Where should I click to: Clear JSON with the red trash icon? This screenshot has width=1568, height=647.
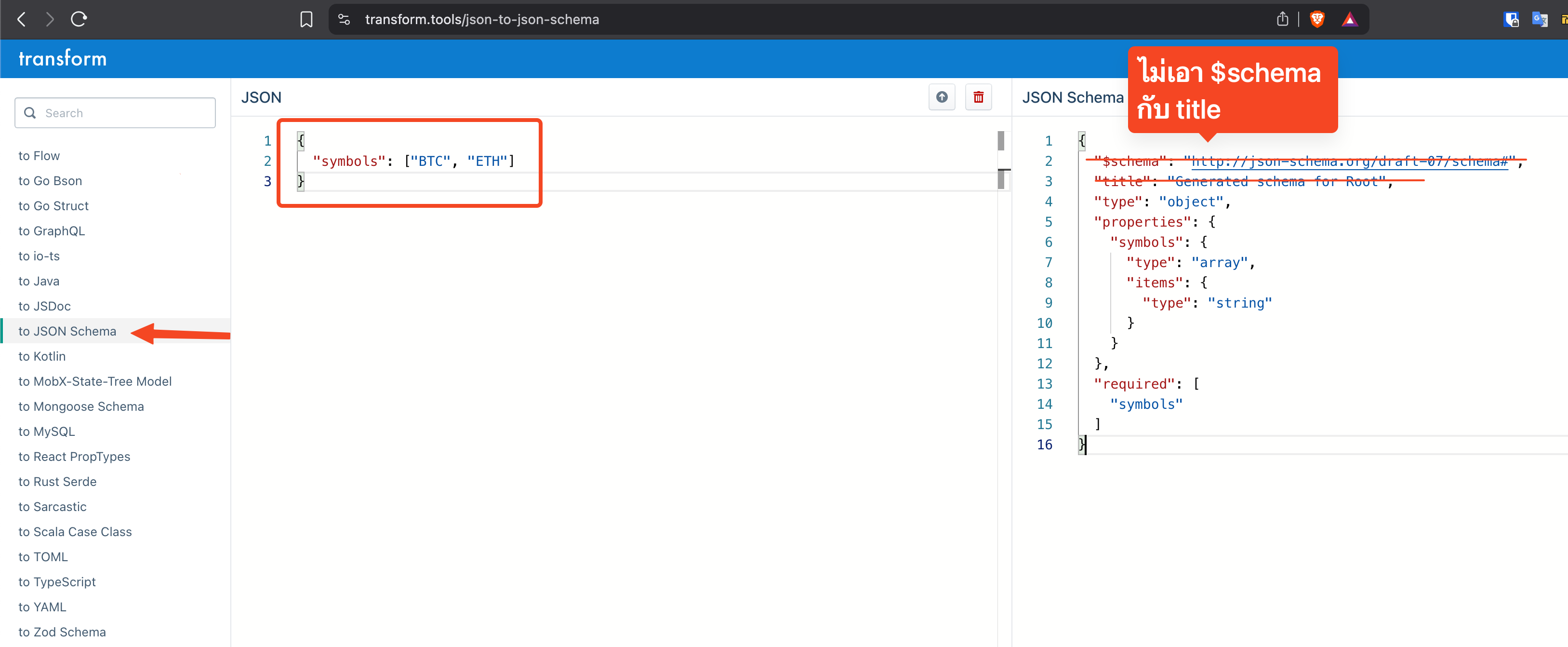[978, 97]
